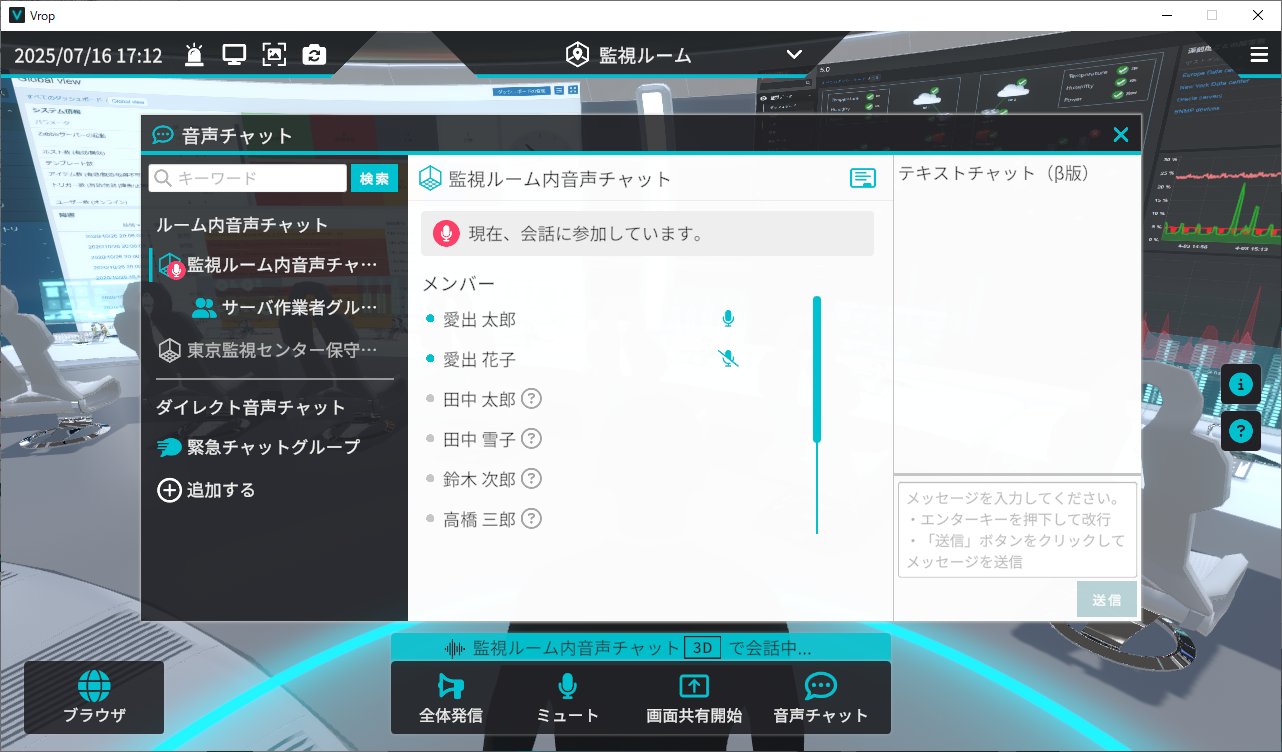This screenshot has height=752, width=1282.
Task: Click the member list scrollbar
Action: tap(817, 370)
